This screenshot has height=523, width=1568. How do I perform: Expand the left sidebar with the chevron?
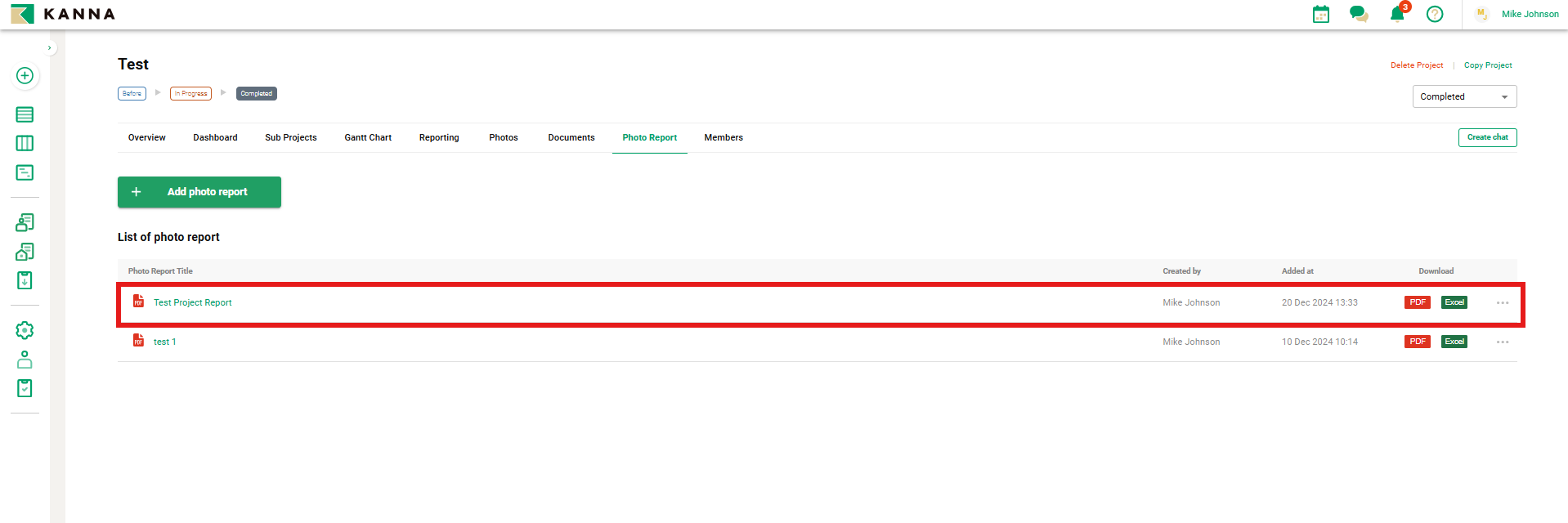[x=50, y=48]
